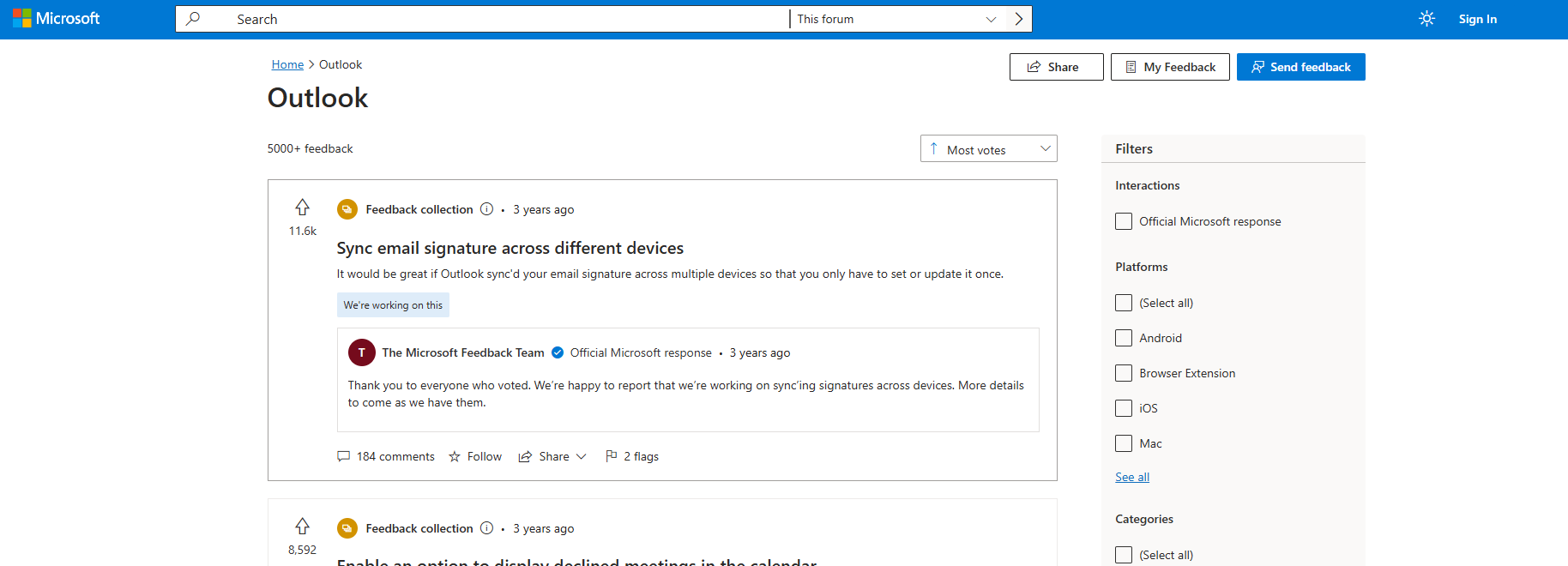Click the info icon on second Feedback collection
Viewport: 1568px width, 566px height.
486,528
